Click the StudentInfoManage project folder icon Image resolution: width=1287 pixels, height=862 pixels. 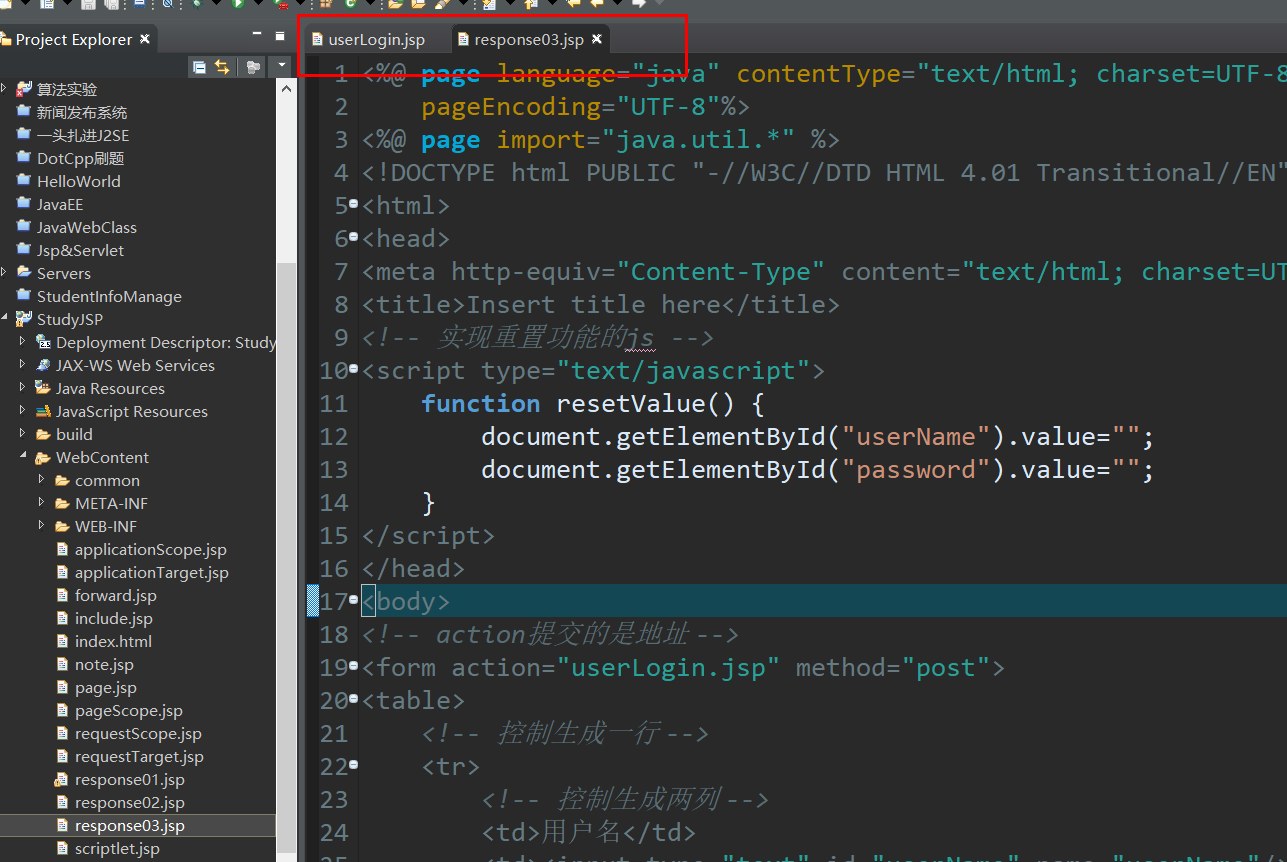(24, 296)
